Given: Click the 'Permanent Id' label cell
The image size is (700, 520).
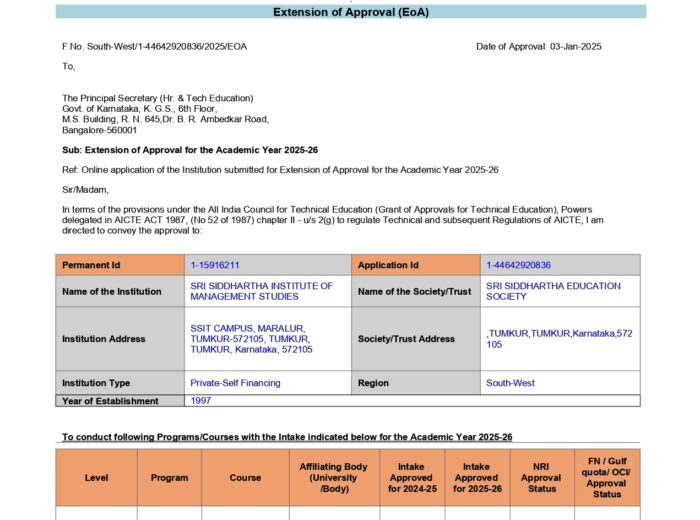Looking at the screenshot, I should (x=120, y=265).
